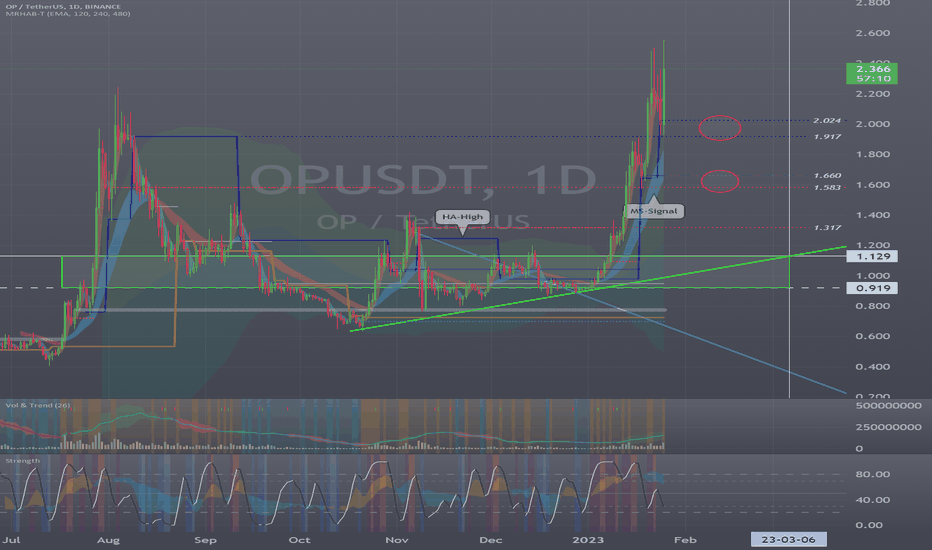Select the 1.129 price level label
The height and width of the screenshot is (550, 932).
pos(872,256)
